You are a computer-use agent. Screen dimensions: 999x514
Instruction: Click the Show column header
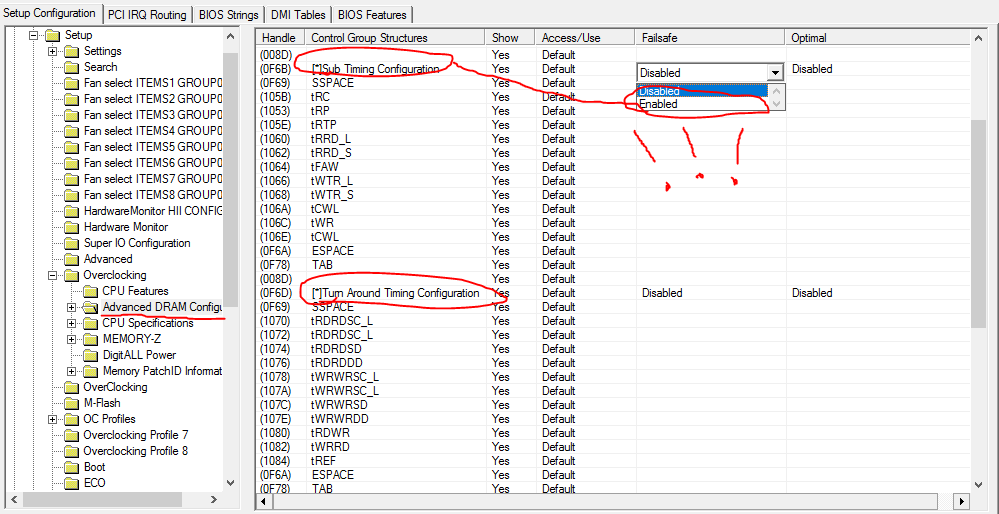pyautogui.click(x=510, y=38)
